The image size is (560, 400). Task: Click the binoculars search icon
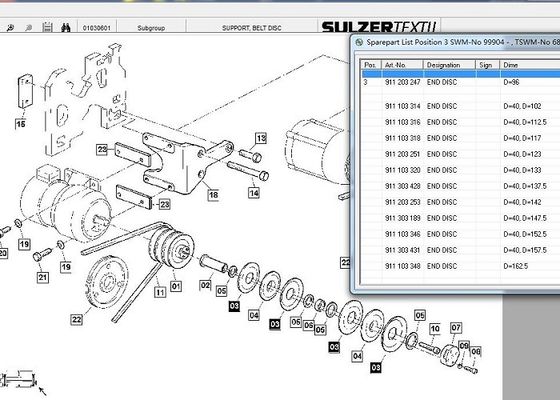coord(66,28)
